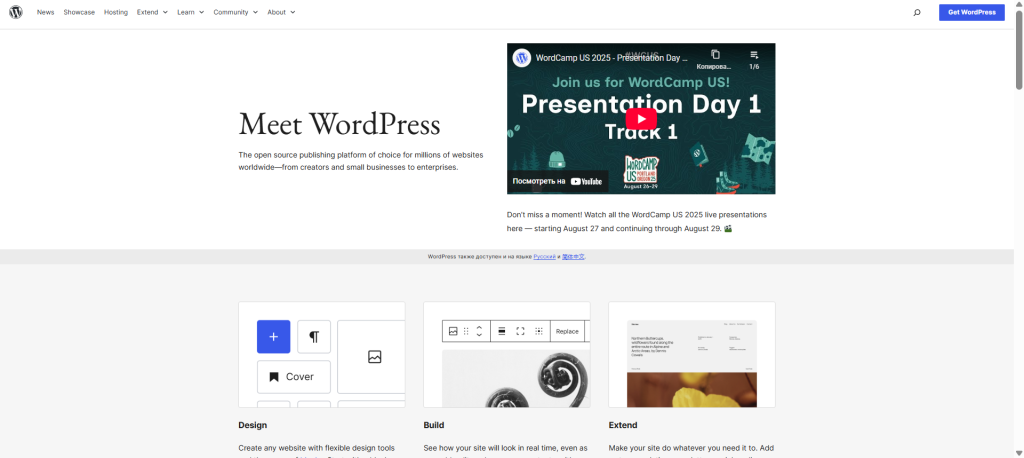Click the image block icon in the Design card
The height and width of the screenshot is (458, 1024).
tap(374, 357)
